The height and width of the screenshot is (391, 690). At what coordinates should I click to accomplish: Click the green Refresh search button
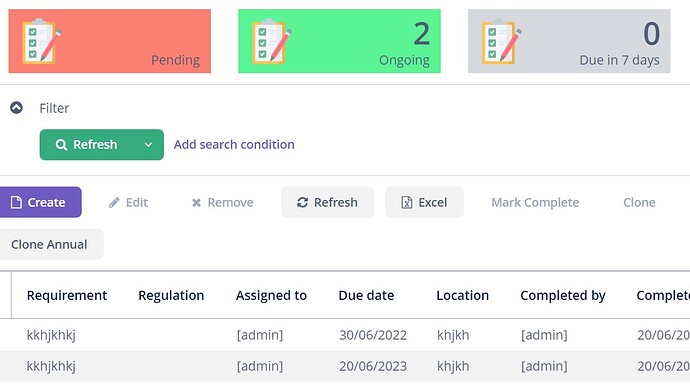coord(102,145)
